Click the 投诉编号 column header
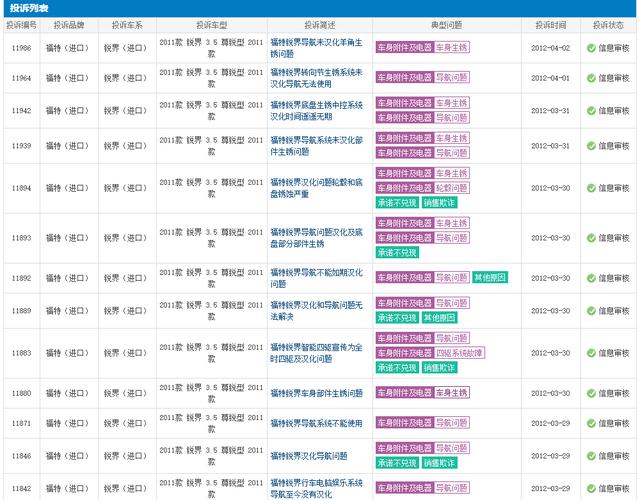The height and width of the screenshot is (500, 640). point(22,25)
